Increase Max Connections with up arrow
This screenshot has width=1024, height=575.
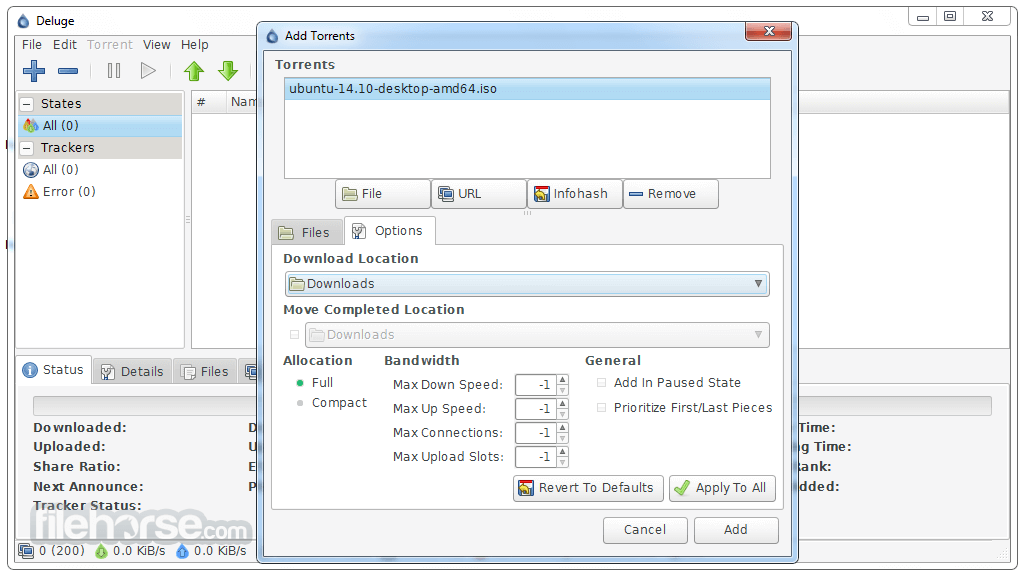pyautogui.click(x=562, y=427)
